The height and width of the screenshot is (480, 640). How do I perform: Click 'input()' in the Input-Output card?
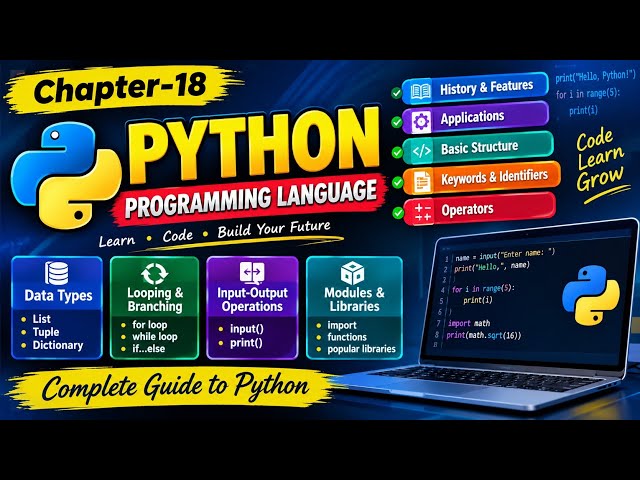click(x=247, y=329)
